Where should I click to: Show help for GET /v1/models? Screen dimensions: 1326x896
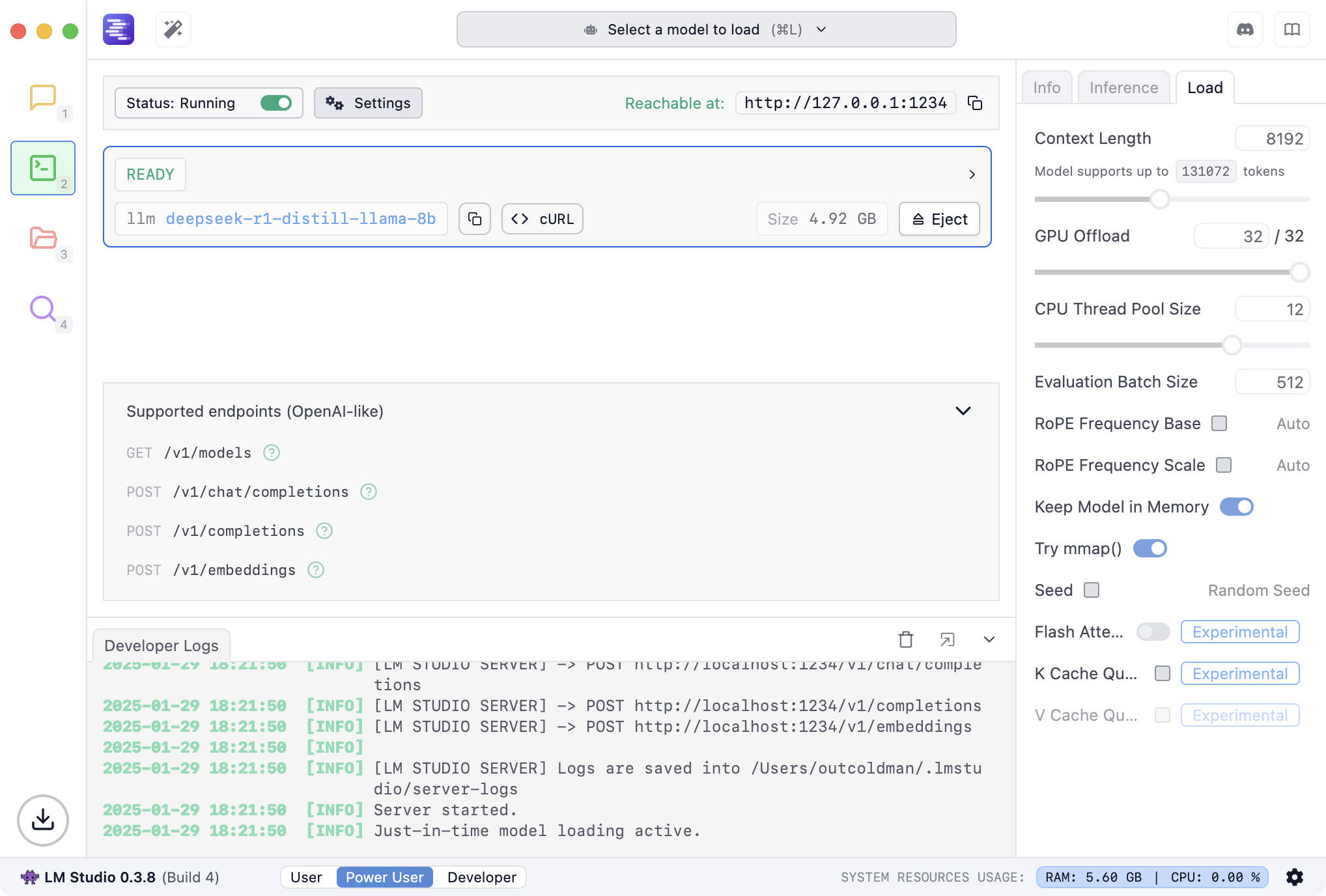(272, 453)
